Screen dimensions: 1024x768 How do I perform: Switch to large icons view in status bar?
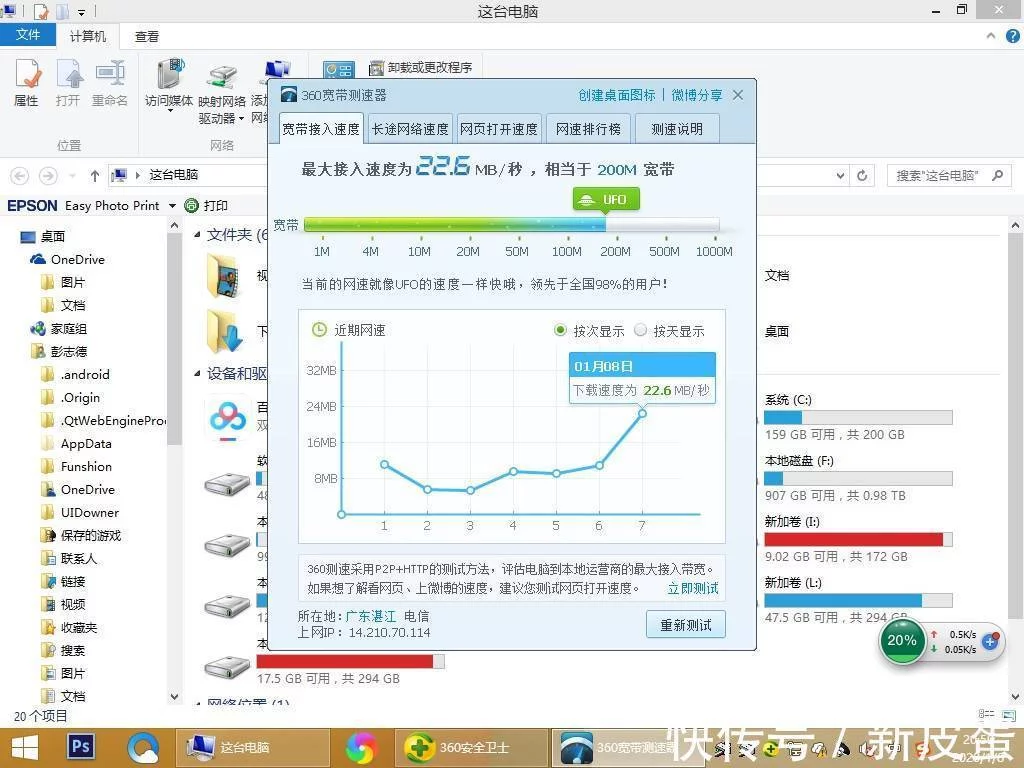1008,715
